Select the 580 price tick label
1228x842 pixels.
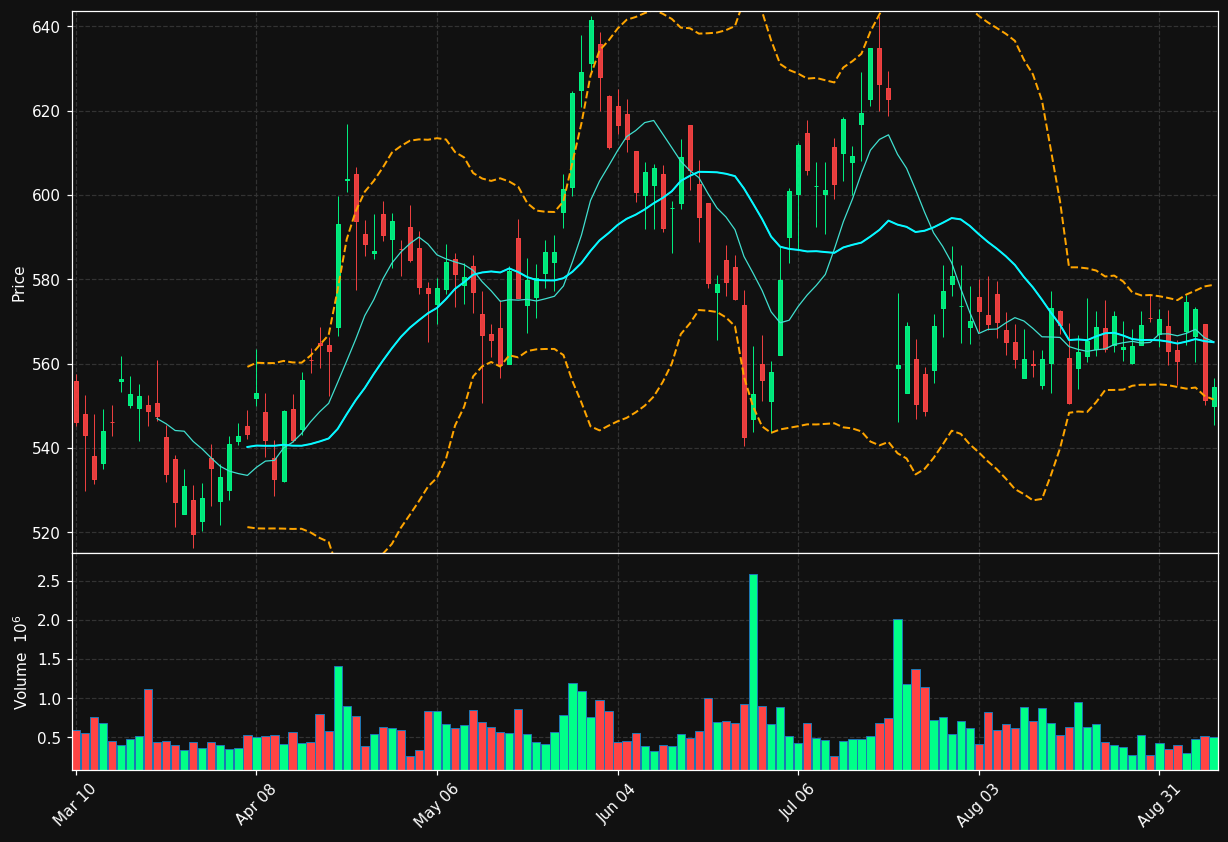48,279
